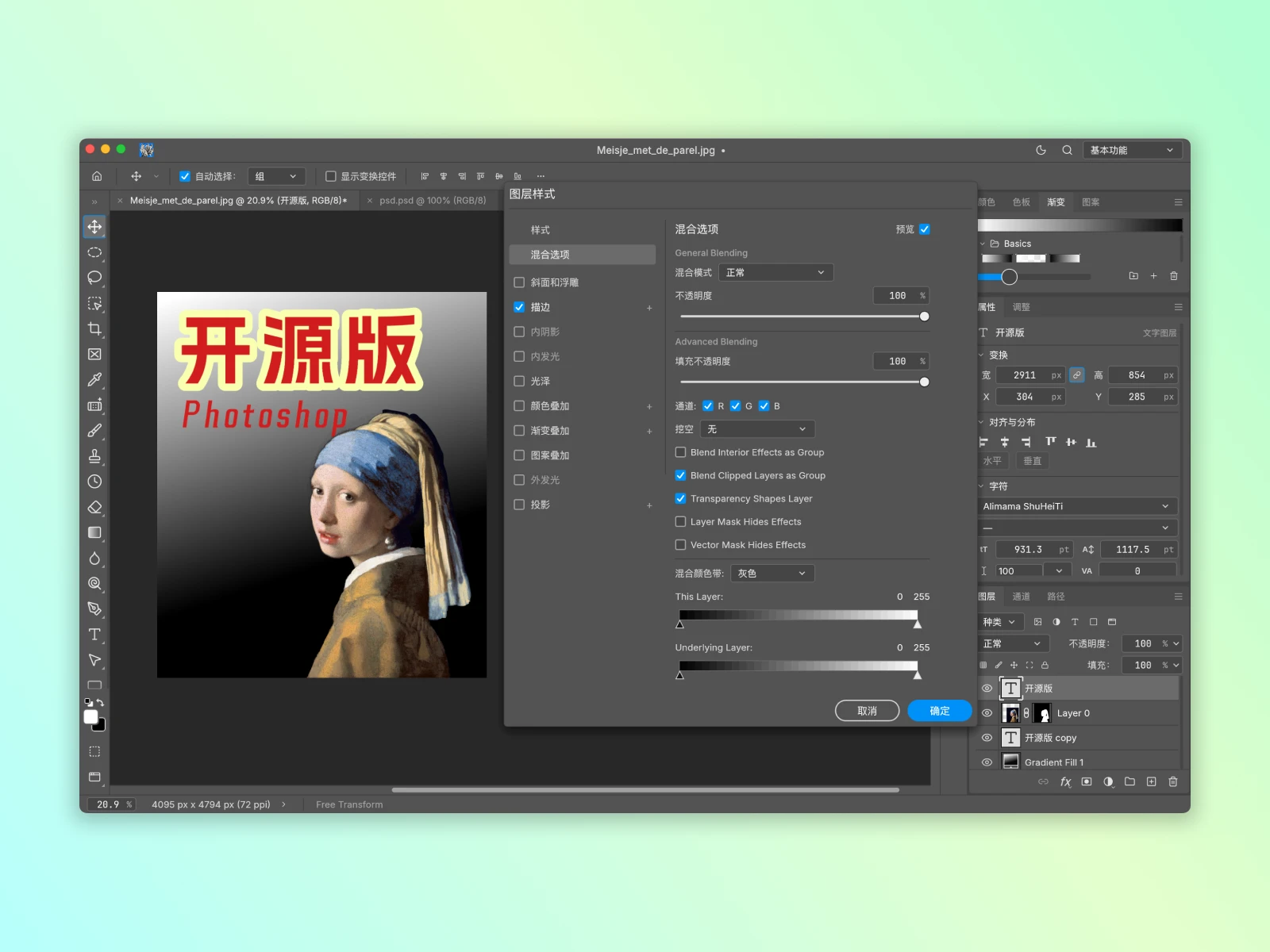Switch to the 通道 channels tab
Image resolution: width=1270 pixels, height=952 pixels.
point(1021,597)
